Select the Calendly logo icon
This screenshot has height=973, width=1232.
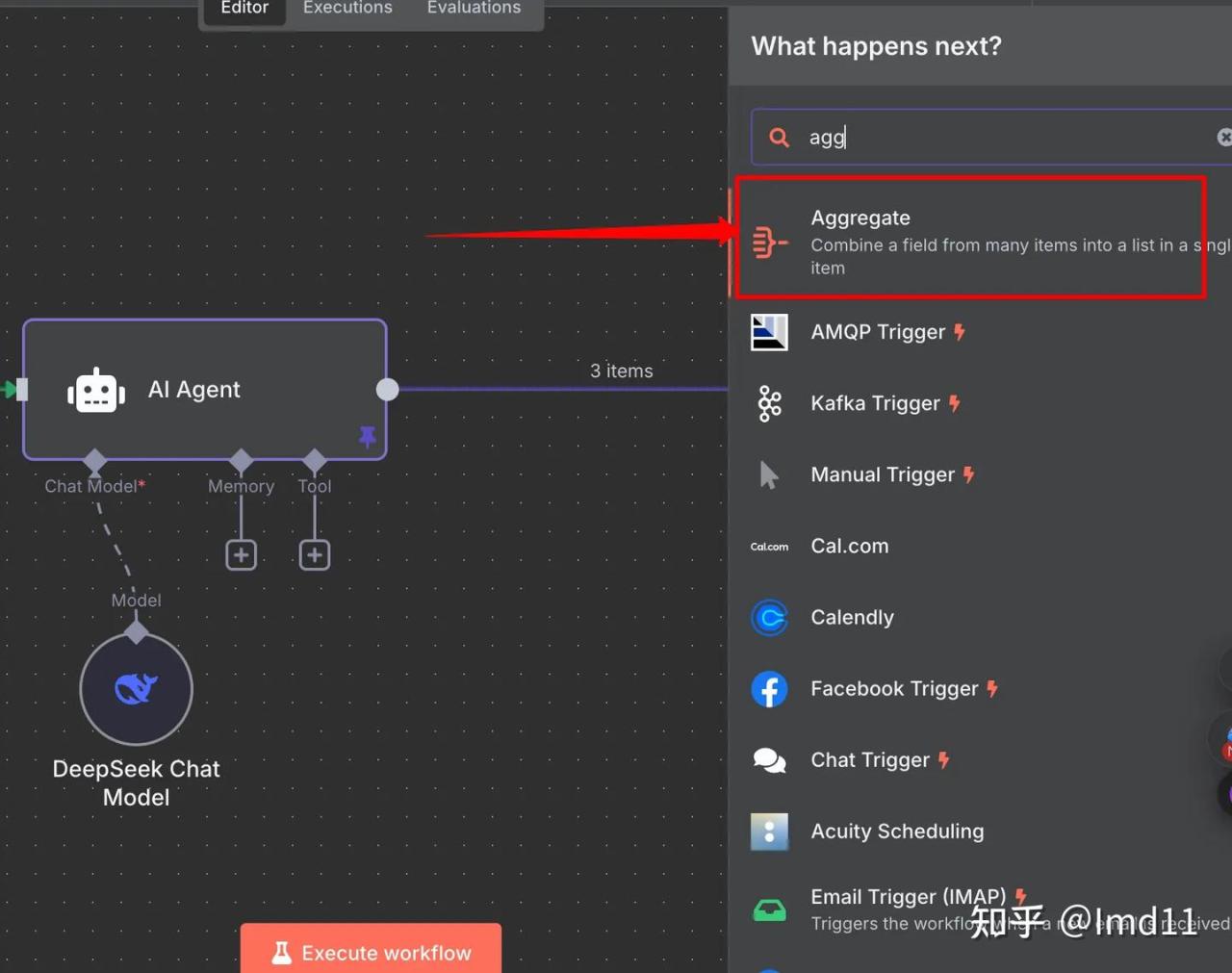pos(769,618)
